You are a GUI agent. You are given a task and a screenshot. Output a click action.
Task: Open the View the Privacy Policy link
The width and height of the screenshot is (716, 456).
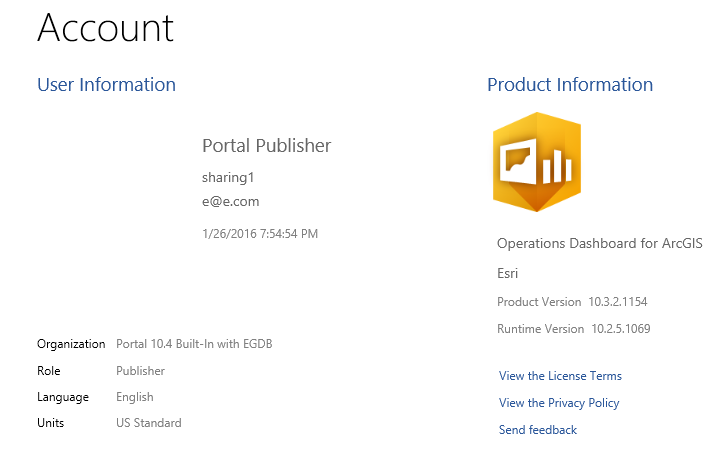[559, 403]
